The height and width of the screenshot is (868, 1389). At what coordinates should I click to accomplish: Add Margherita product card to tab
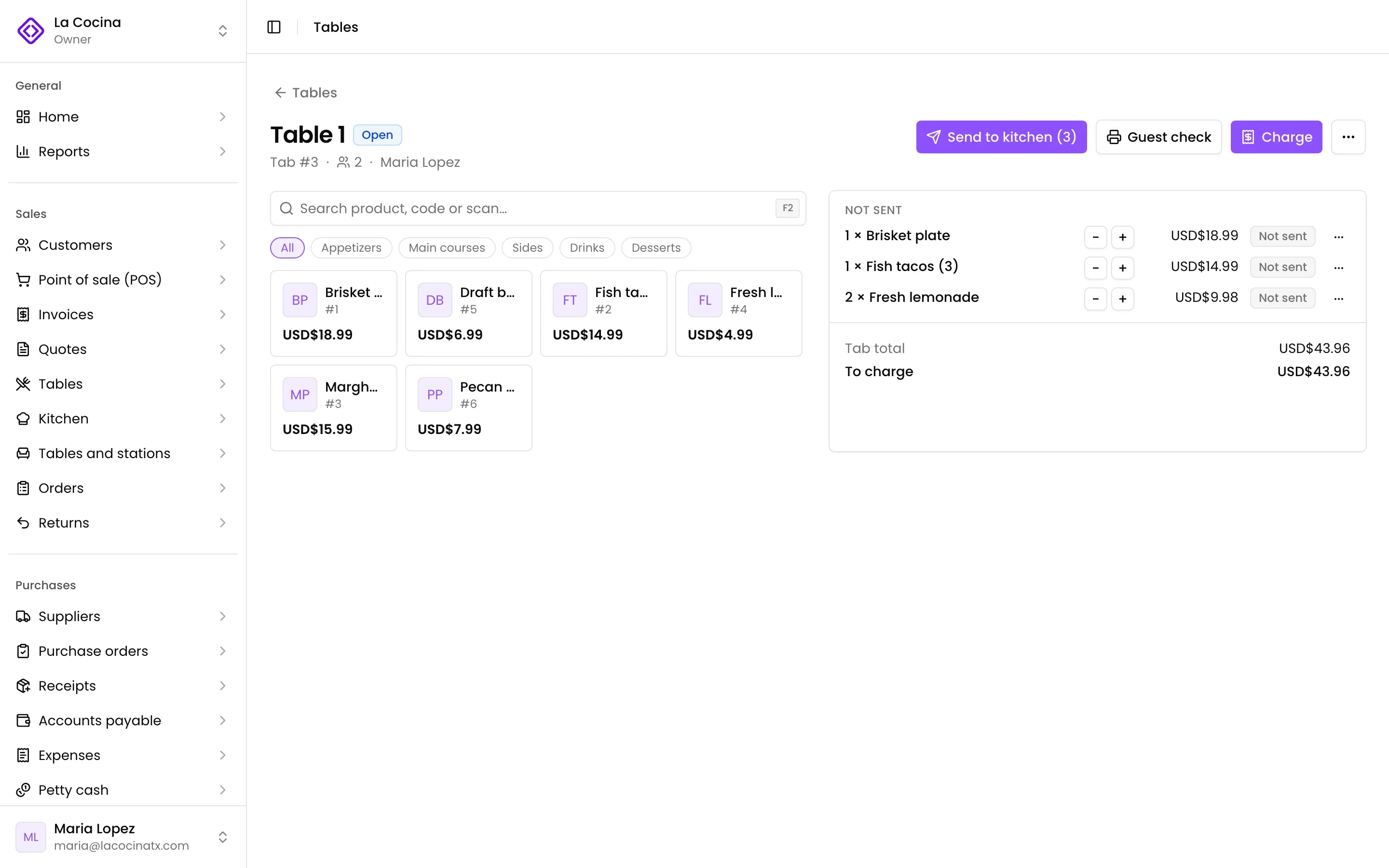tap(333, 407)
